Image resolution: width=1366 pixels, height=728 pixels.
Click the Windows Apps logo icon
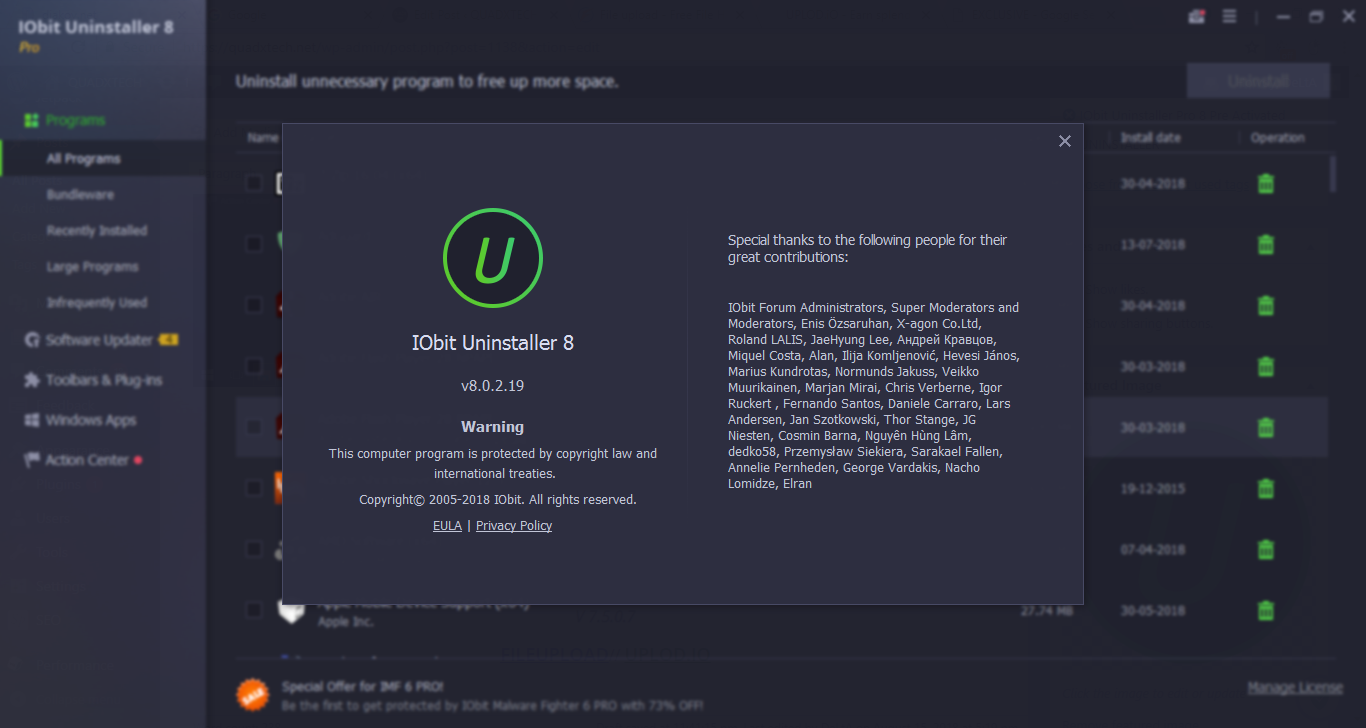[x=31, y=420]
